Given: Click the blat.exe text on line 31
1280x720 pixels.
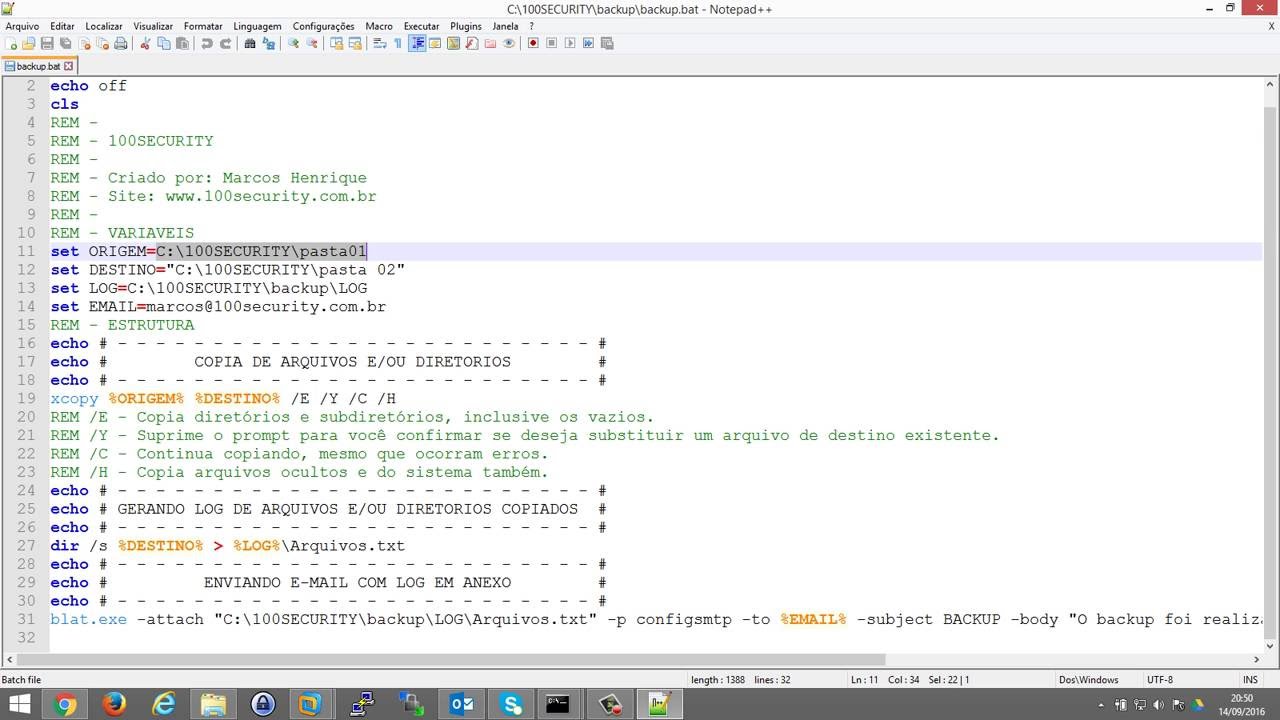Looking at the screenshot, I should [x=89, y=619].
